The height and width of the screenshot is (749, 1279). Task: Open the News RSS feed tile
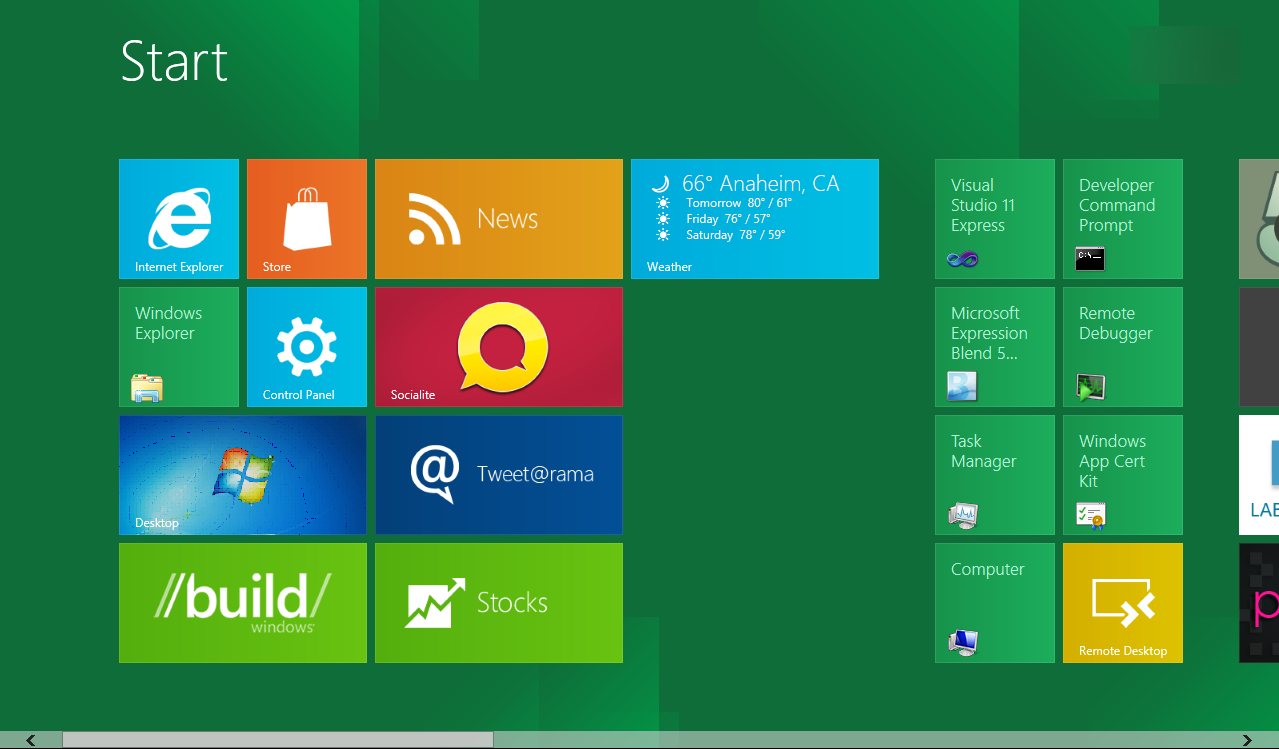point(499,219)
